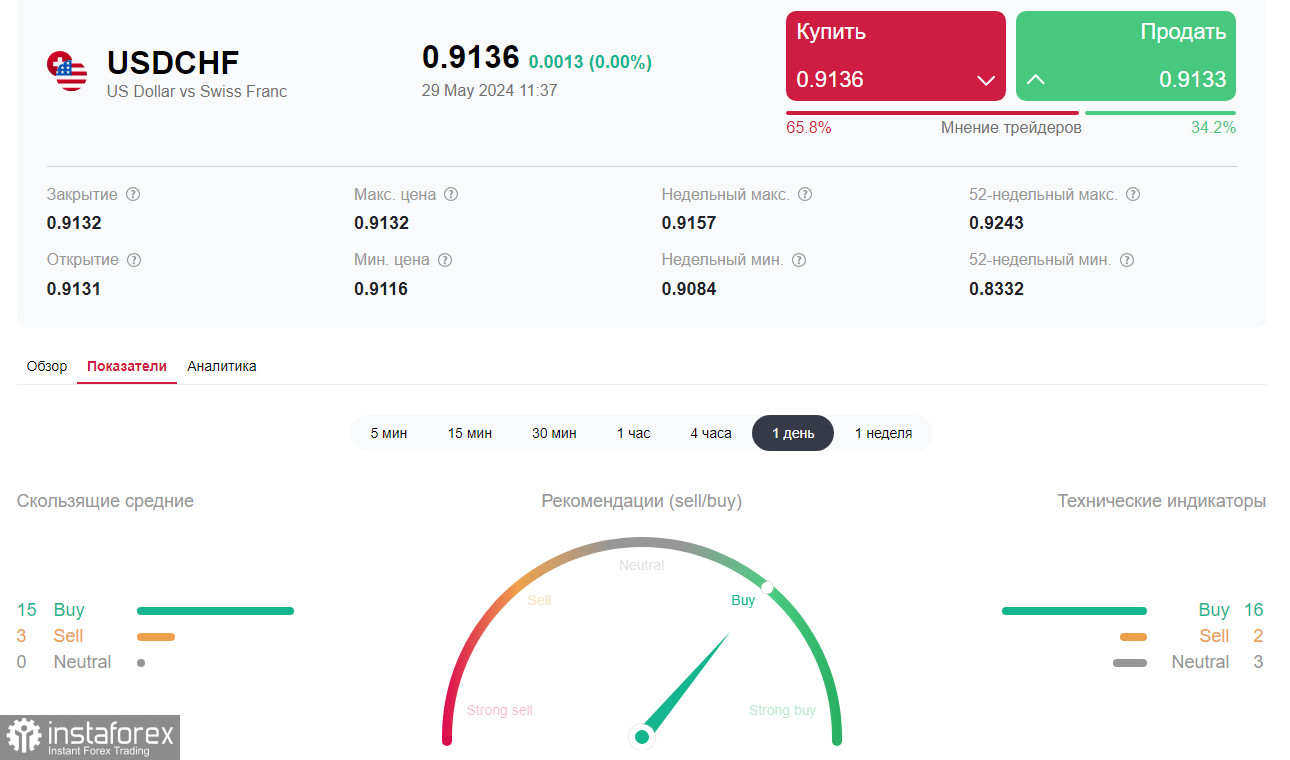Screen dimensions: 1290x760
Task: Click the up chevron in Продать button
Action: [1036, 80]
